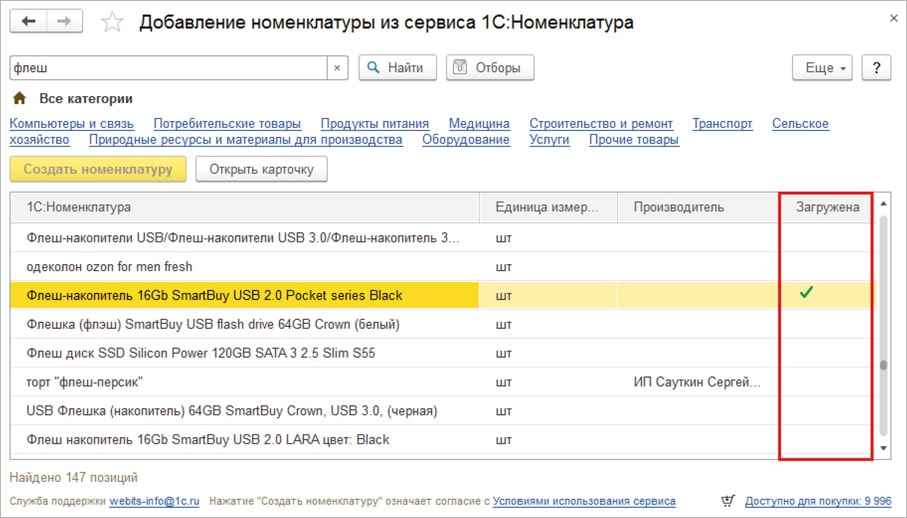
Task: Click the search input field containing флеш
Action: click(x=167, y=68)
